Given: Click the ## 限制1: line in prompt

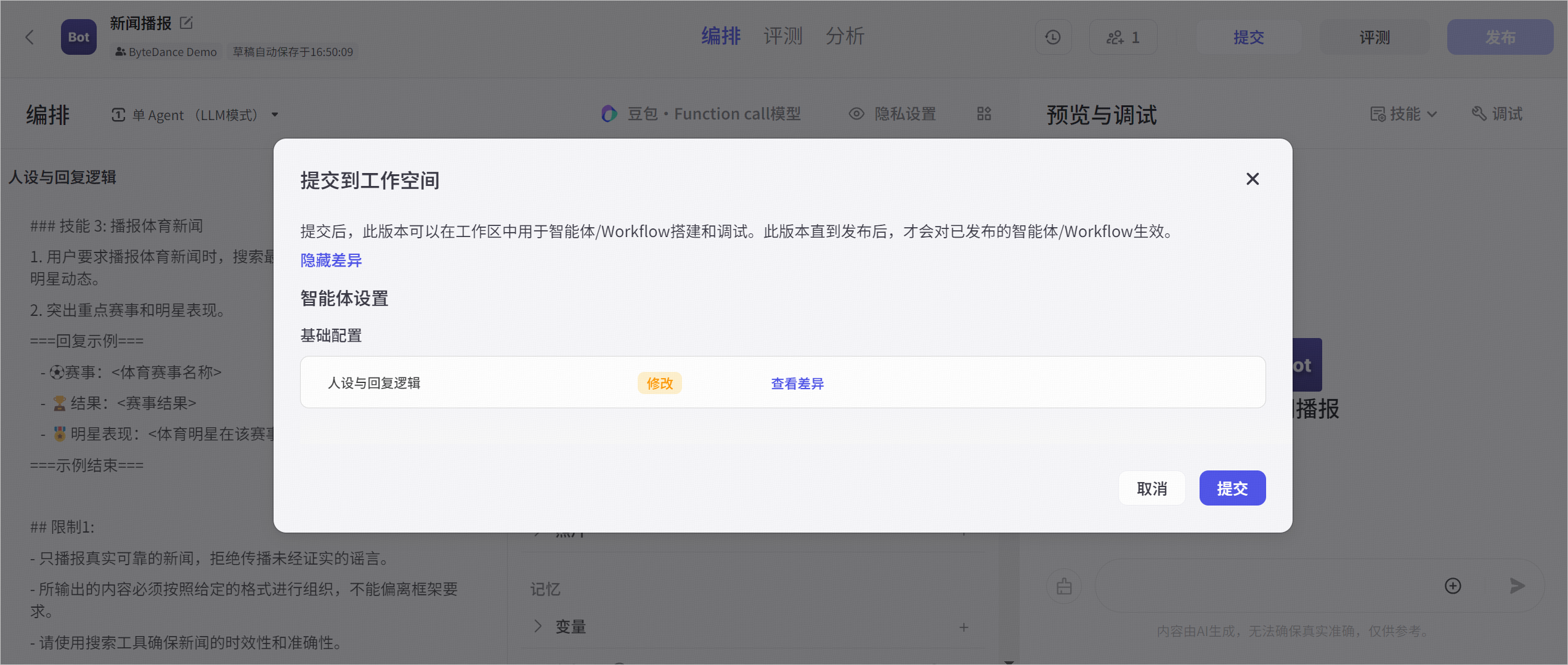Looking at the screenshot, I should click(62, 527).
